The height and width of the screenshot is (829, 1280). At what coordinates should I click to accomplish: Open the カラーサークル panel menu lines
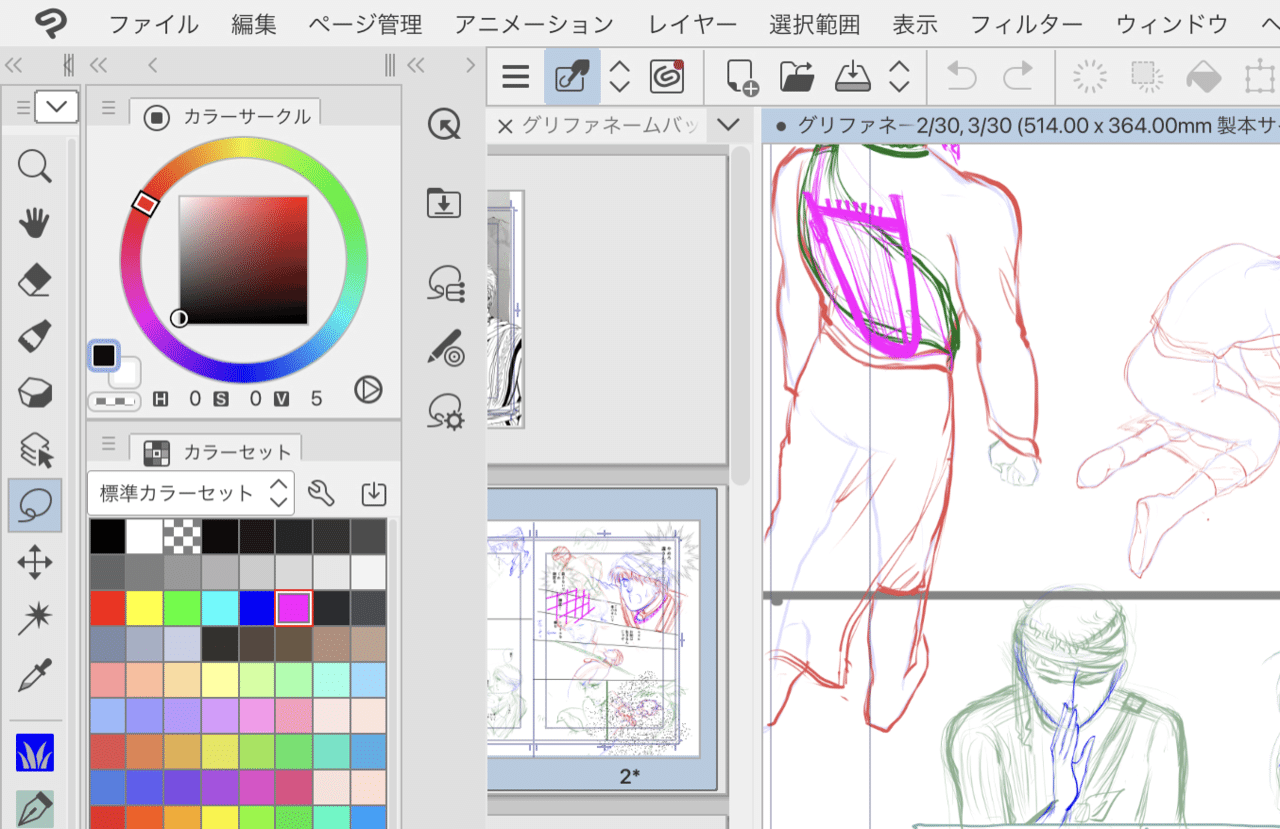pos(109,108)
